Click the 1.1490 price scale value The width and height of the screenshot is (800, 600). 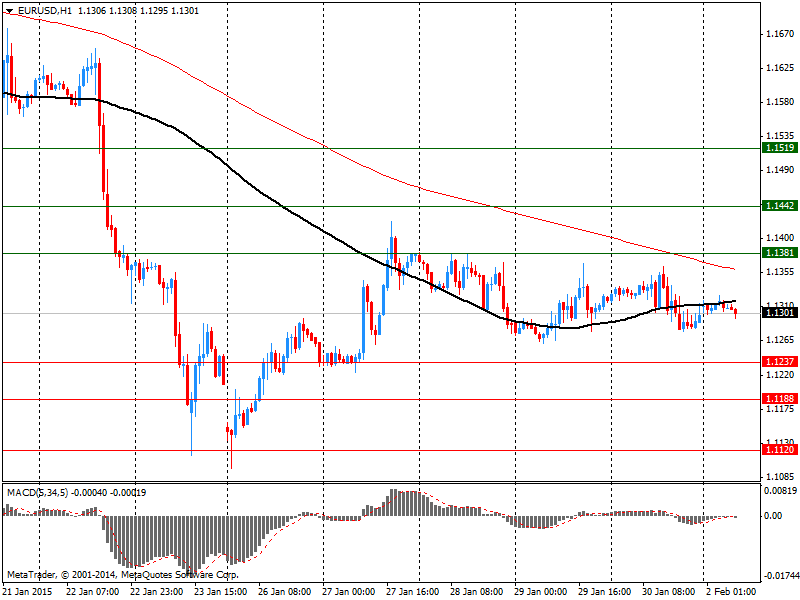(781, 170)
